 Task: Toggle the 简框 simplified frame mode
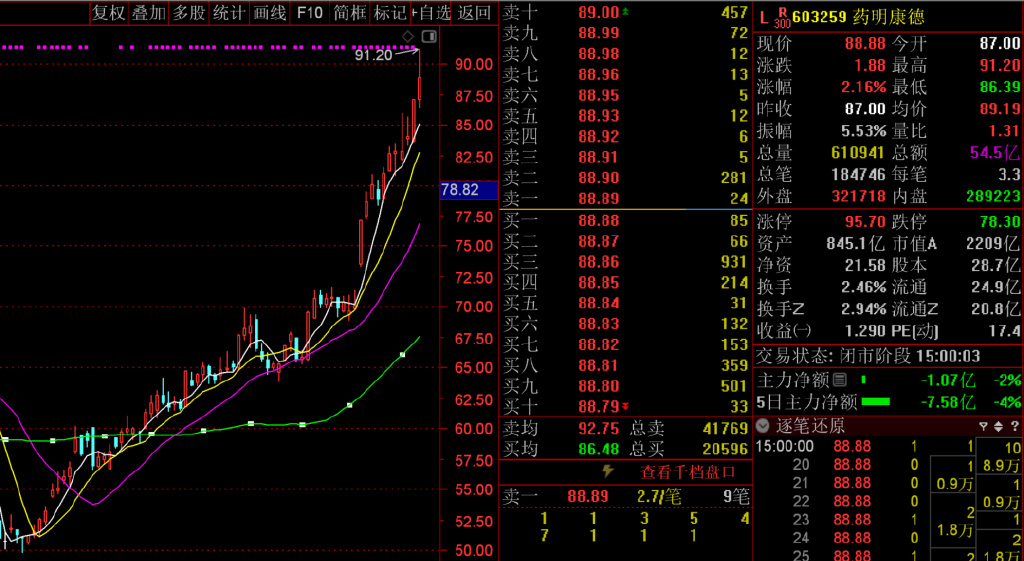[x=350, y=13]
